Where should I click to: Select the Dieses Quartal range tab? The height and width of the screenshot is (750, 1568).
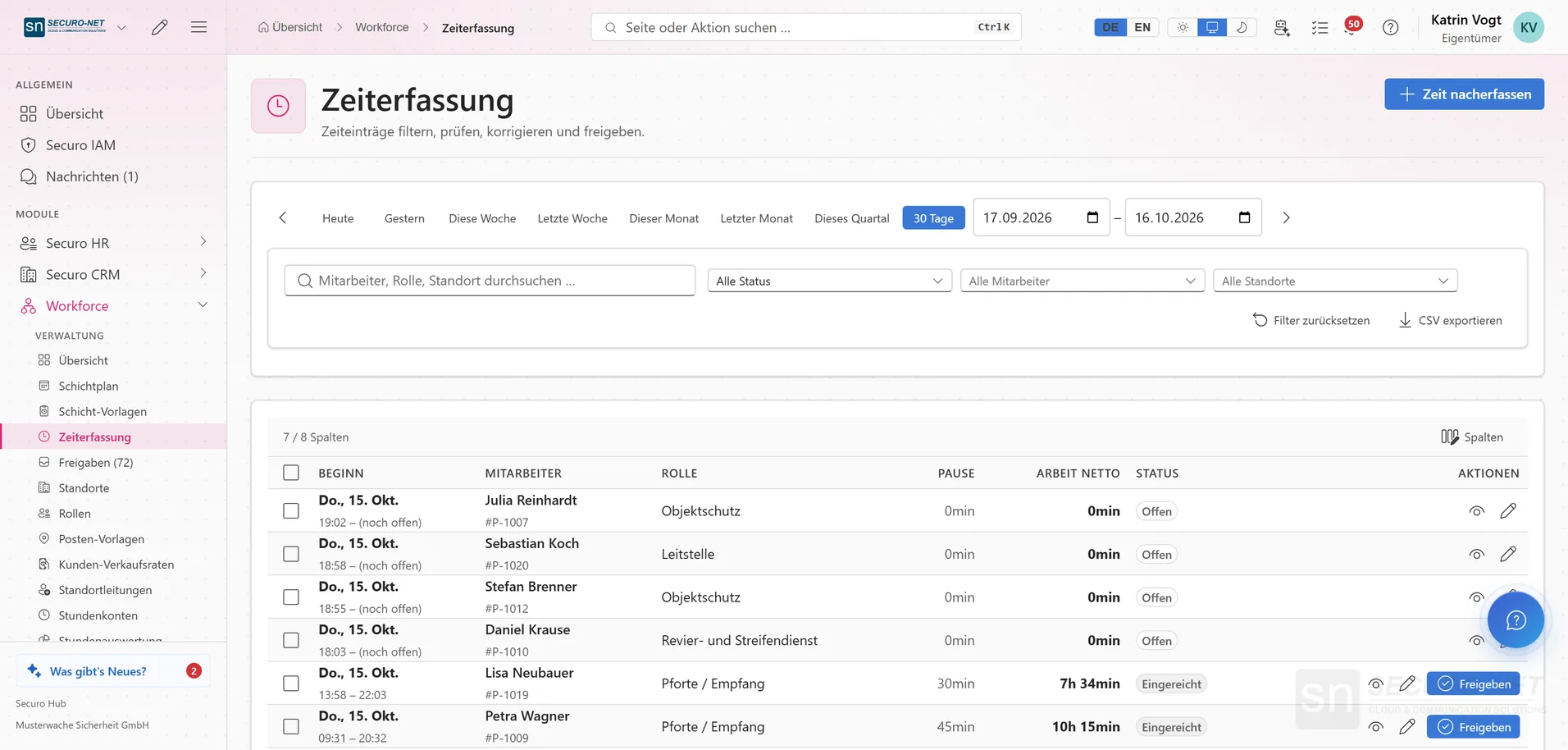(x=851, y=218)
